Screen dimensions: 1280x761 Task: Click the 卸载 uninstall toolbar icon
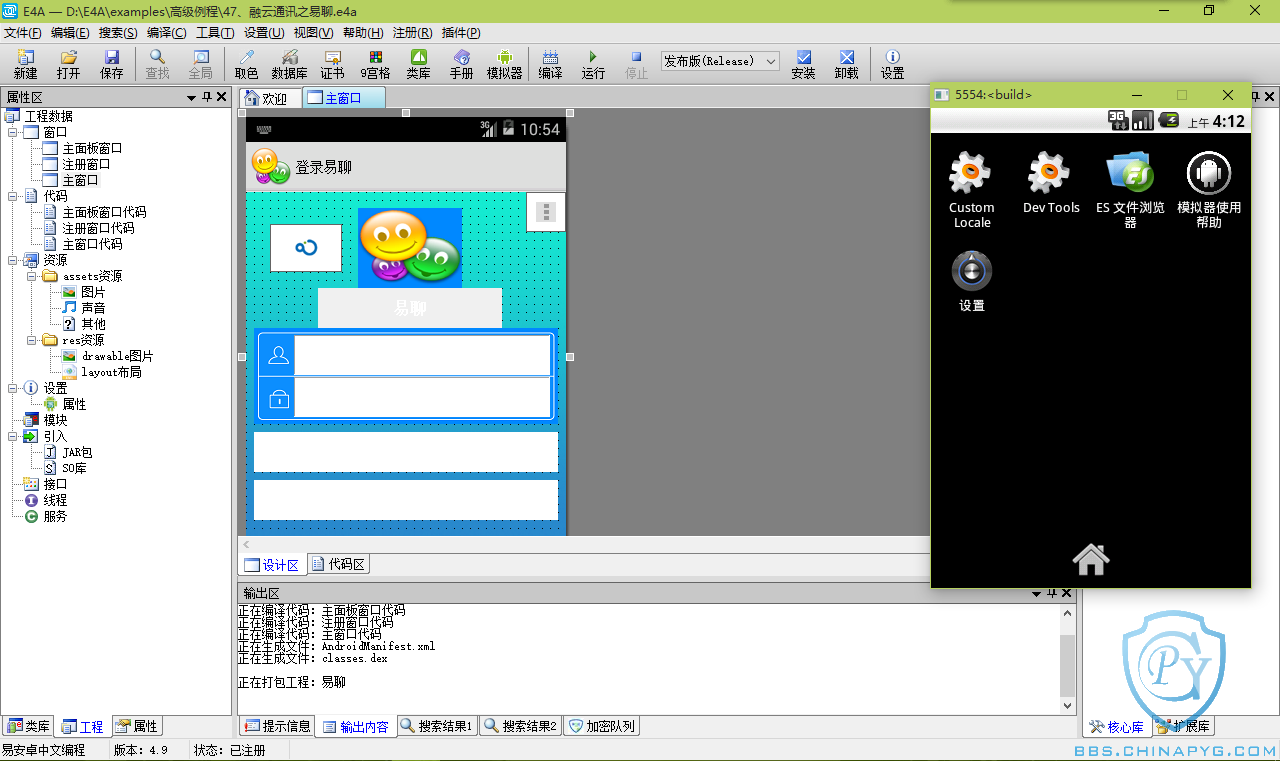pyautogui.click(x=847, y=64)
